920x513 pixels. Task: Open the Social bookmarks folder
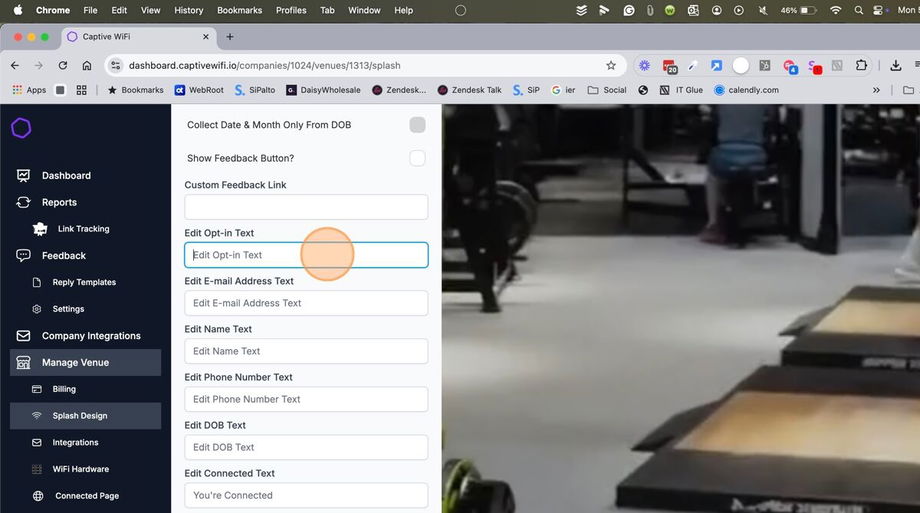pyautogui.click(x=607, y=90)
